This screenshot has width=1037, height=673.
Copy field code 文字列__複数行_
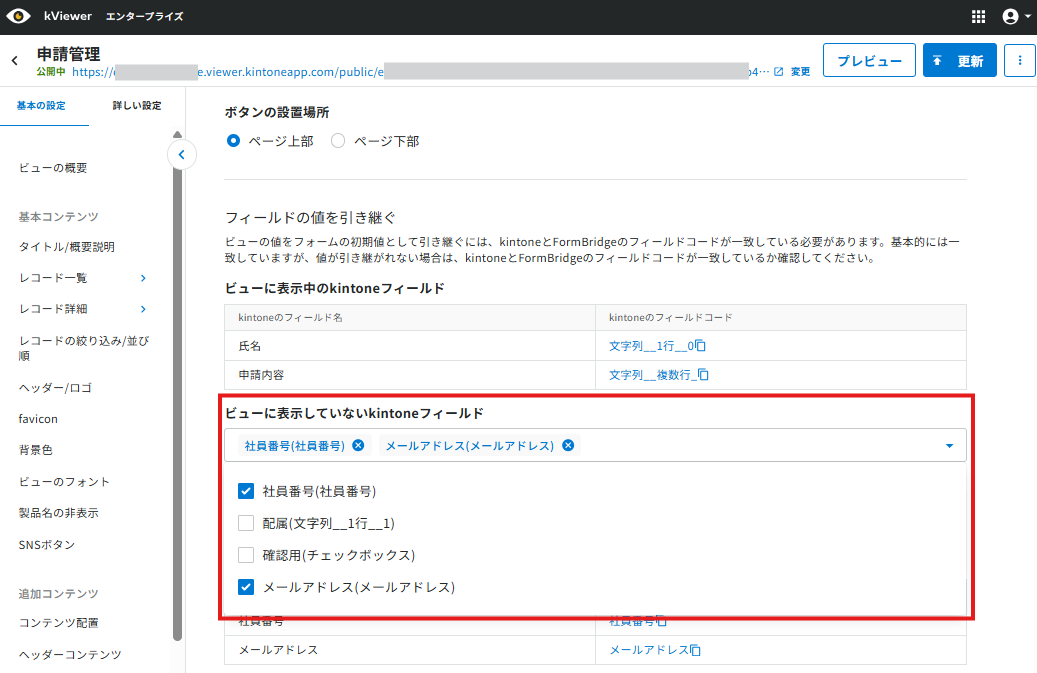[703, 375]
